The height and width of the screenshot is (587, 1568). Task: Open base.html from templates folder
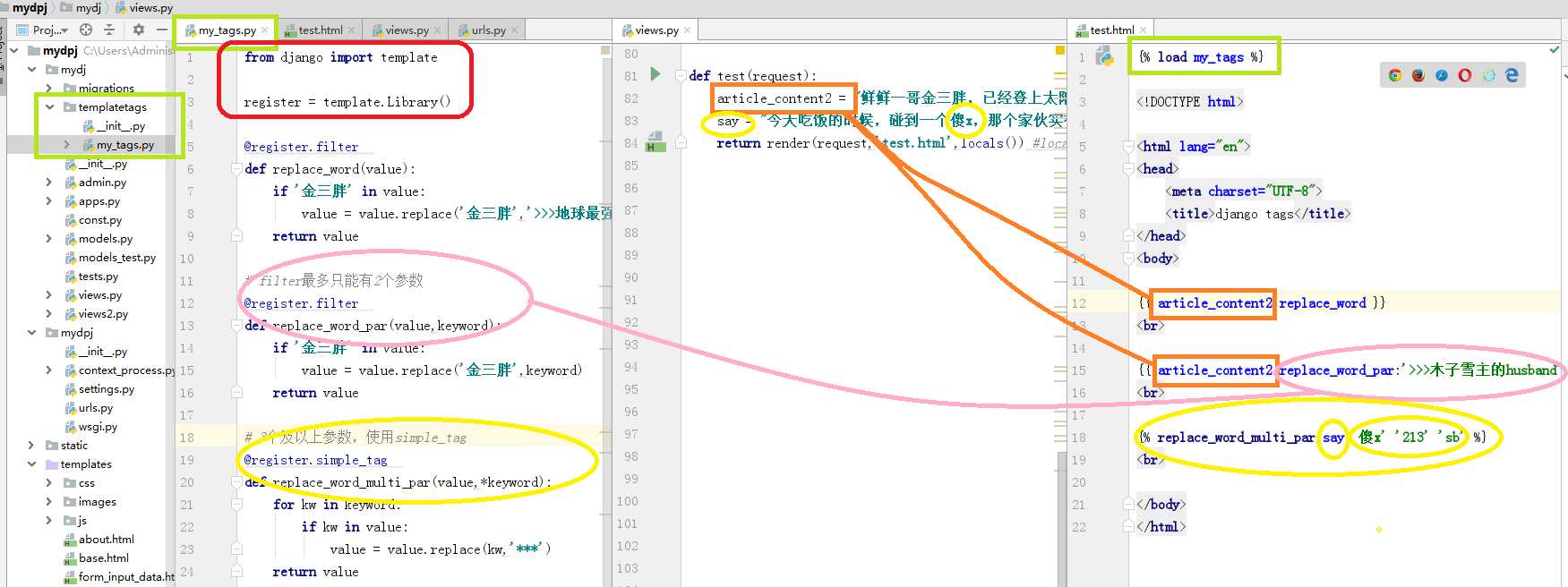click(x=97, y=557)
